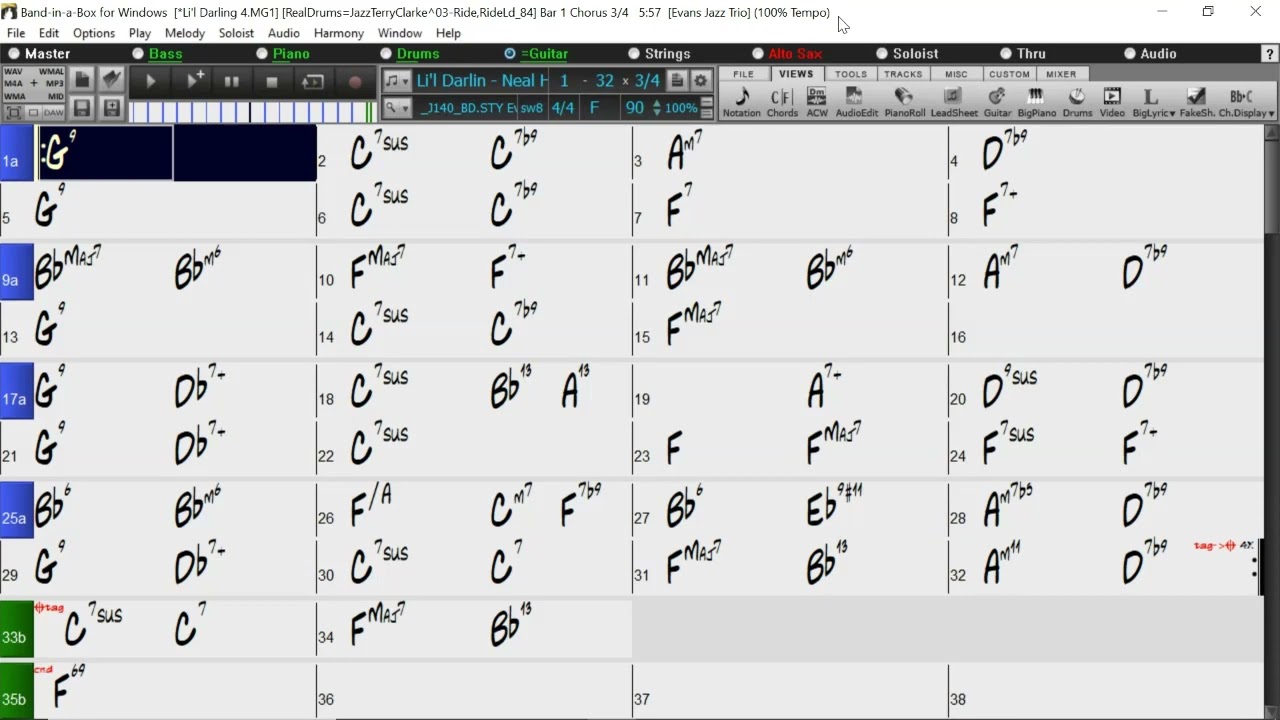Viewport: 1280px width, 720px height.
Task: Open the Harmony menu
Action: point(338,33)
